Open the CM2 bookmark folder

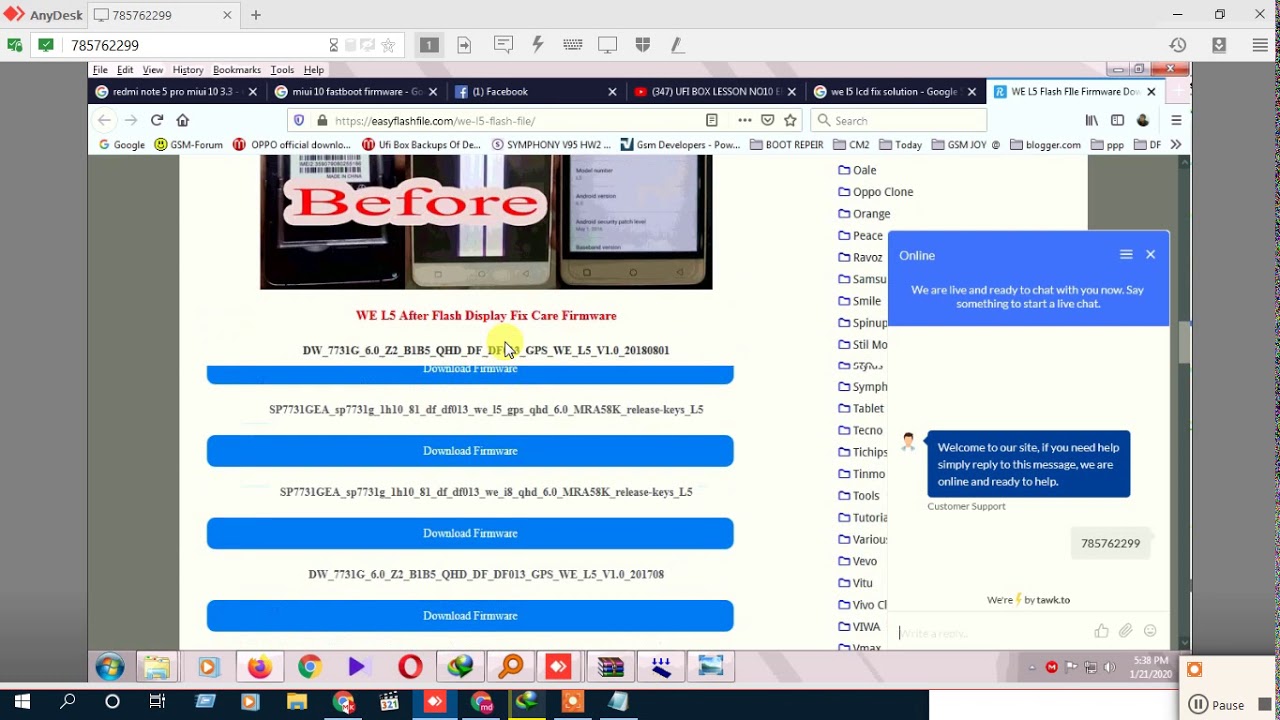point(850,144)
